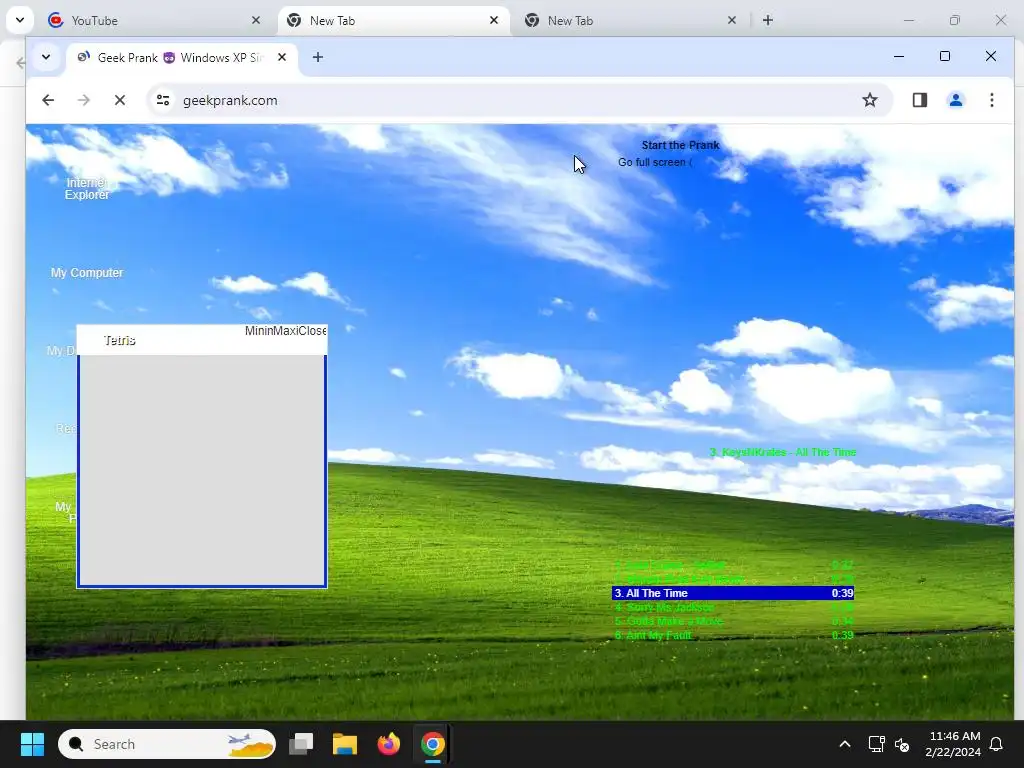Show hidden system tray icons
Viewport: 1024px width, 768px height.
click(x=844, y=744)
